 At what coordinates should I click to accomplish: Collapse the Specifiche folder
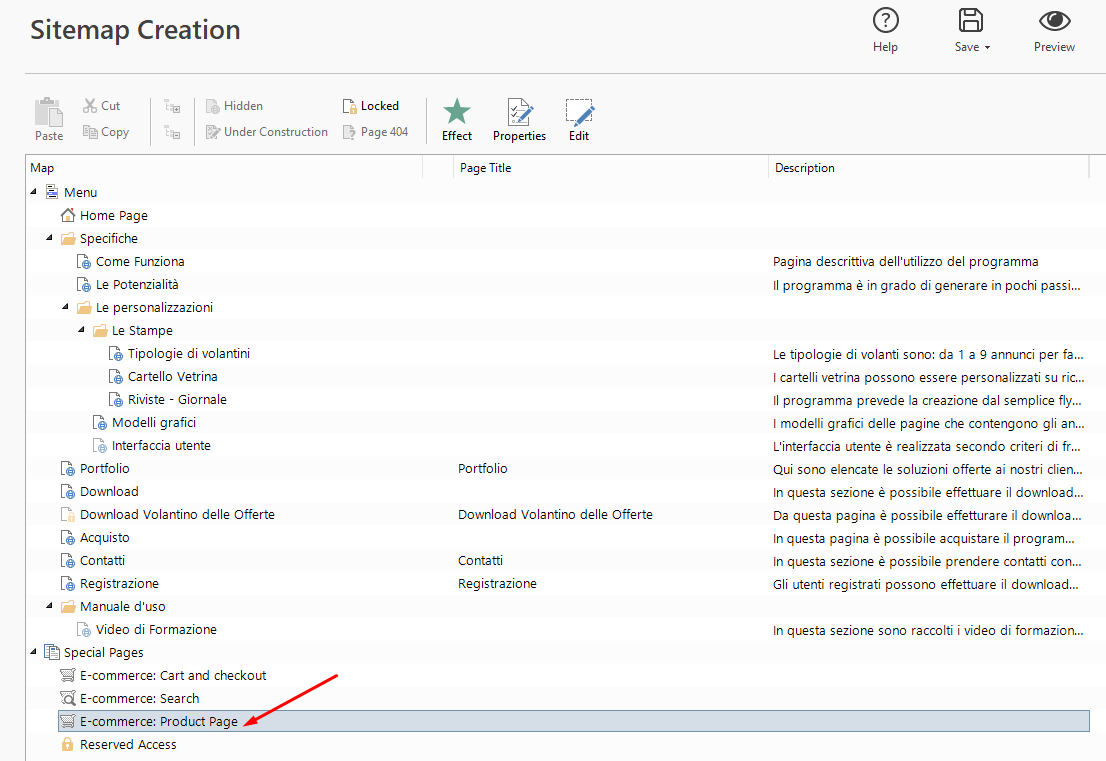(x=50, y=239)
